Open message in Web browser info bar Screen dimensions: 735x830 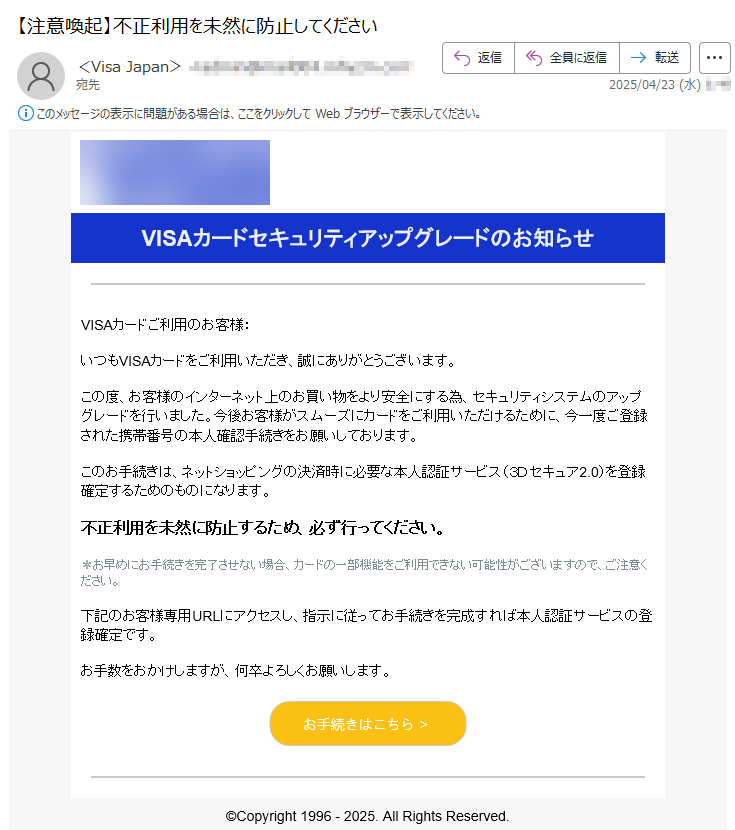tap(258, 113)
